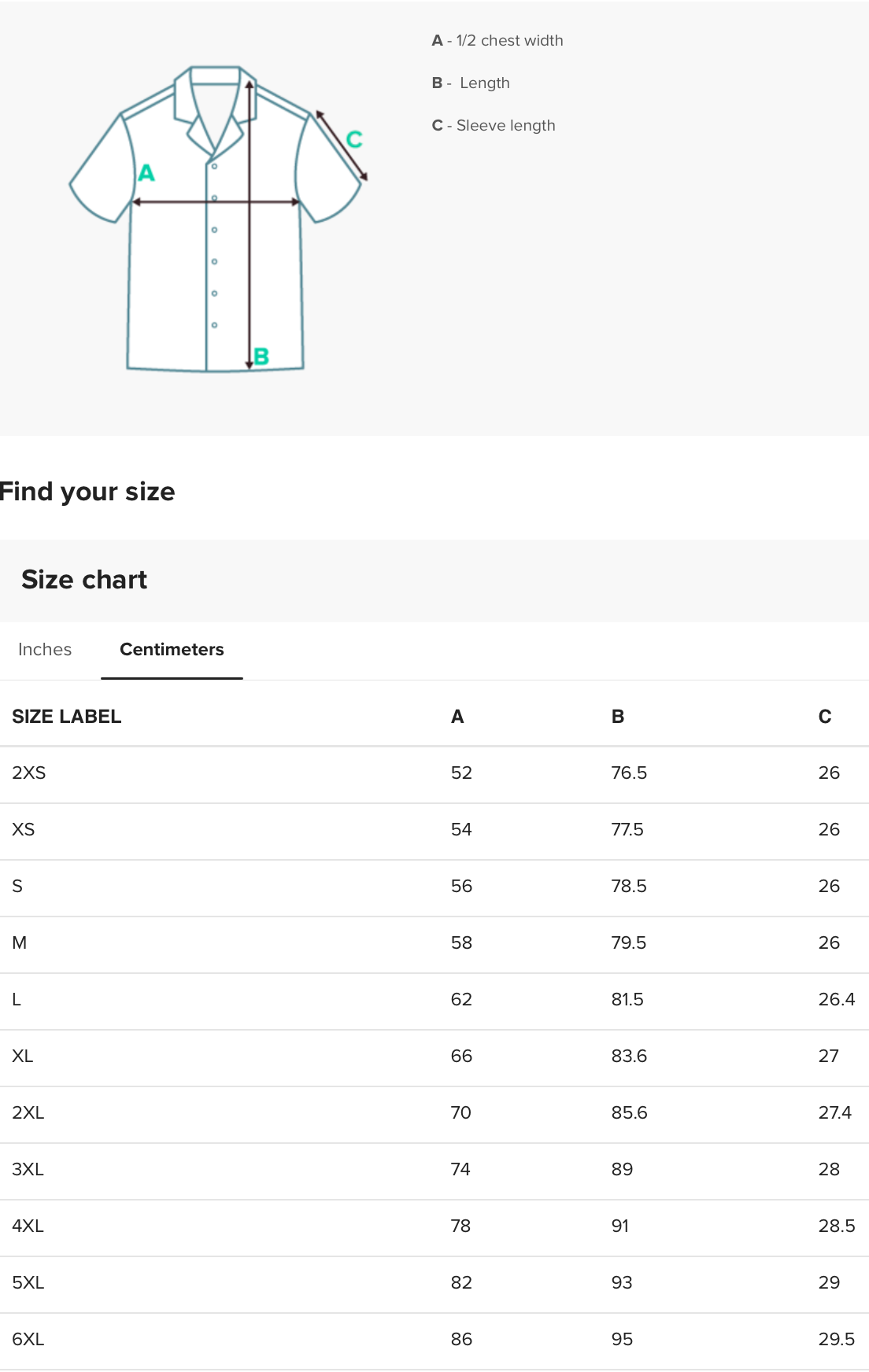
Task: Click the green B length marker
Action: (261, 356)
